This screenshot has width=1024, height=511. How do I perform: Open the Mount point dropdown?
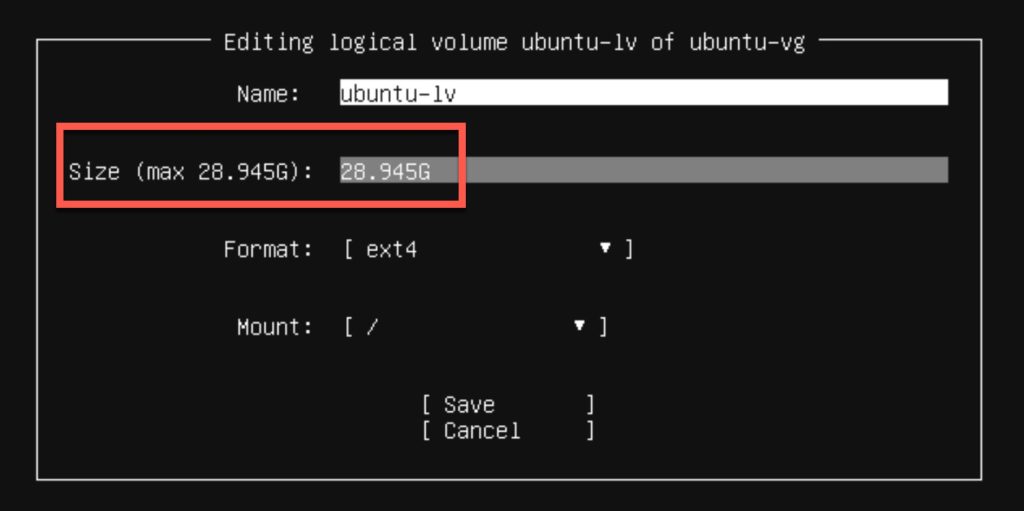tap(475, 326)
